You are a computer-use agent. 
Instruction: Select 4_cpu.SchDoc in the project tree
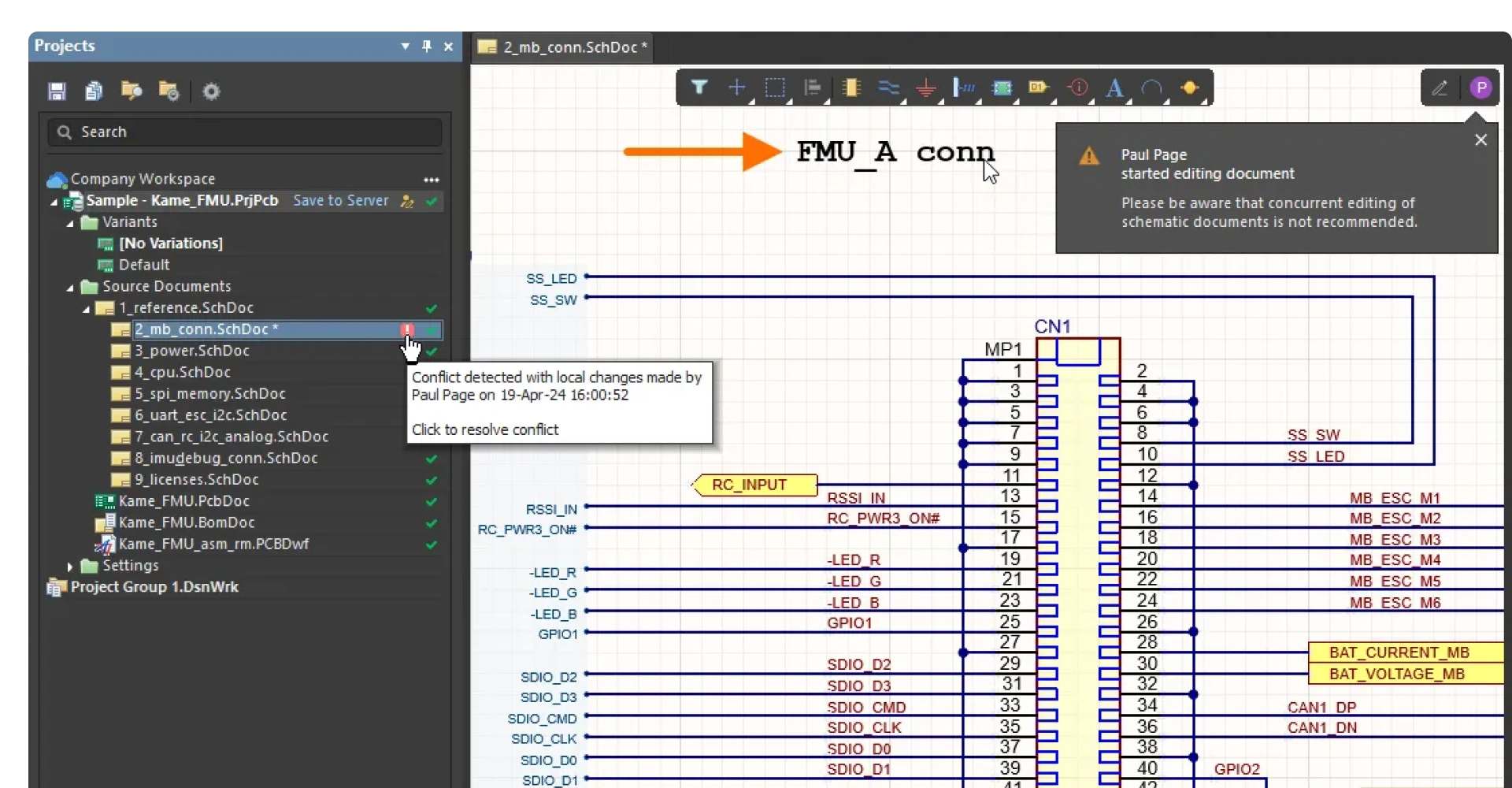tap(183, 372)
